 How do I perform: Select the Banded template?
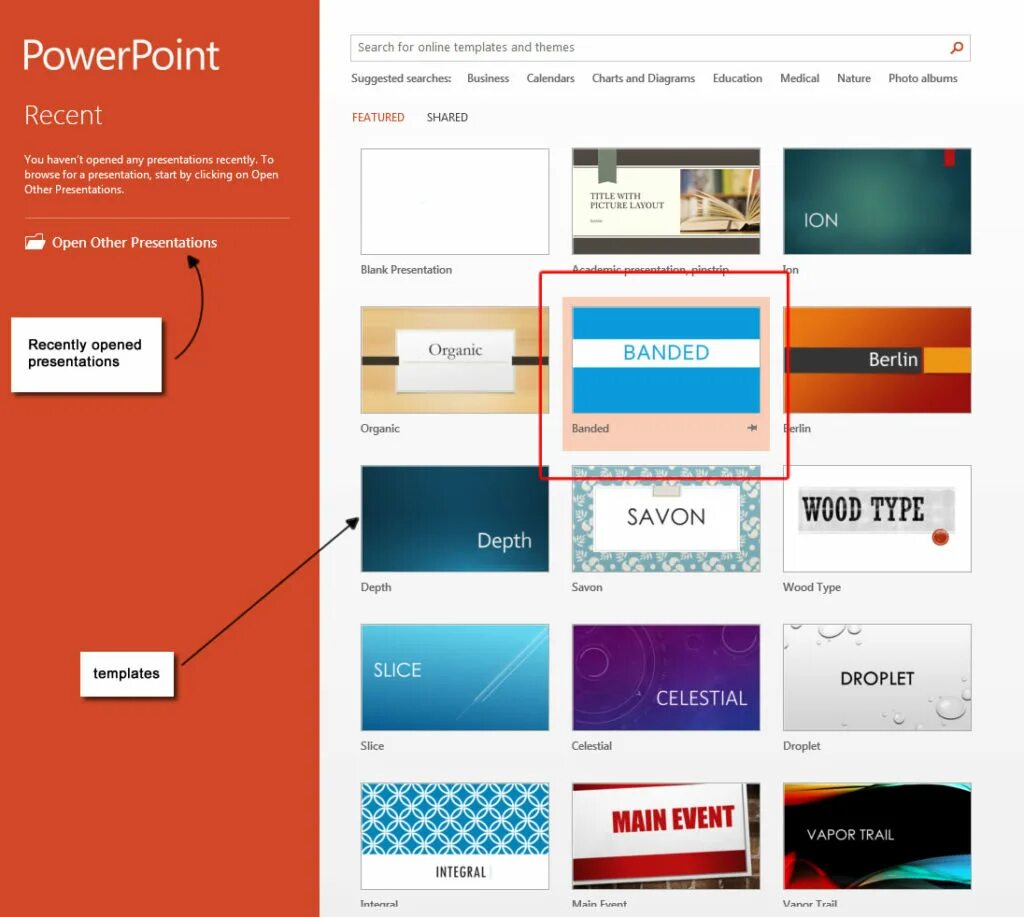[x=666, y=359]
